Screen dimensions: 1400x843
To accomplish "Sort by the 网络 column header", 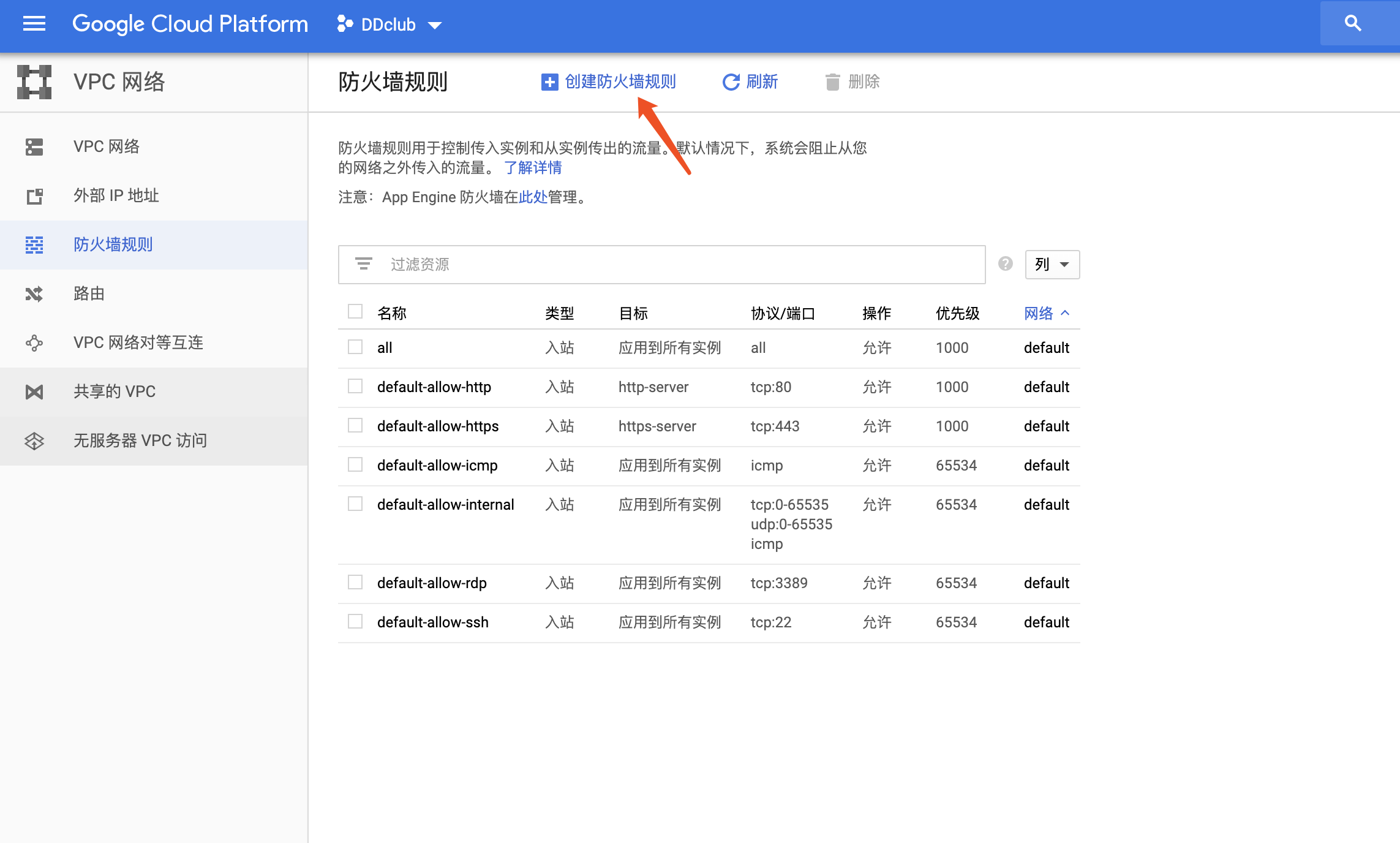I will coord(1047,314).
